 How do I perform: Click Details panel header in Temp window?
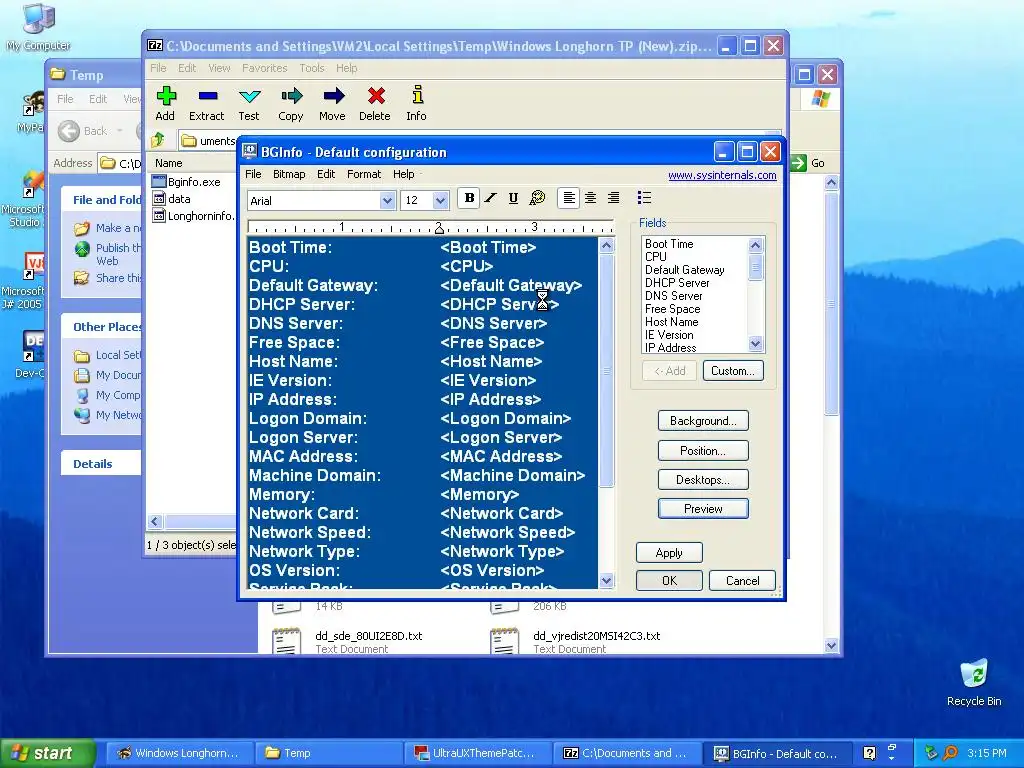click(x=101, y=464)
